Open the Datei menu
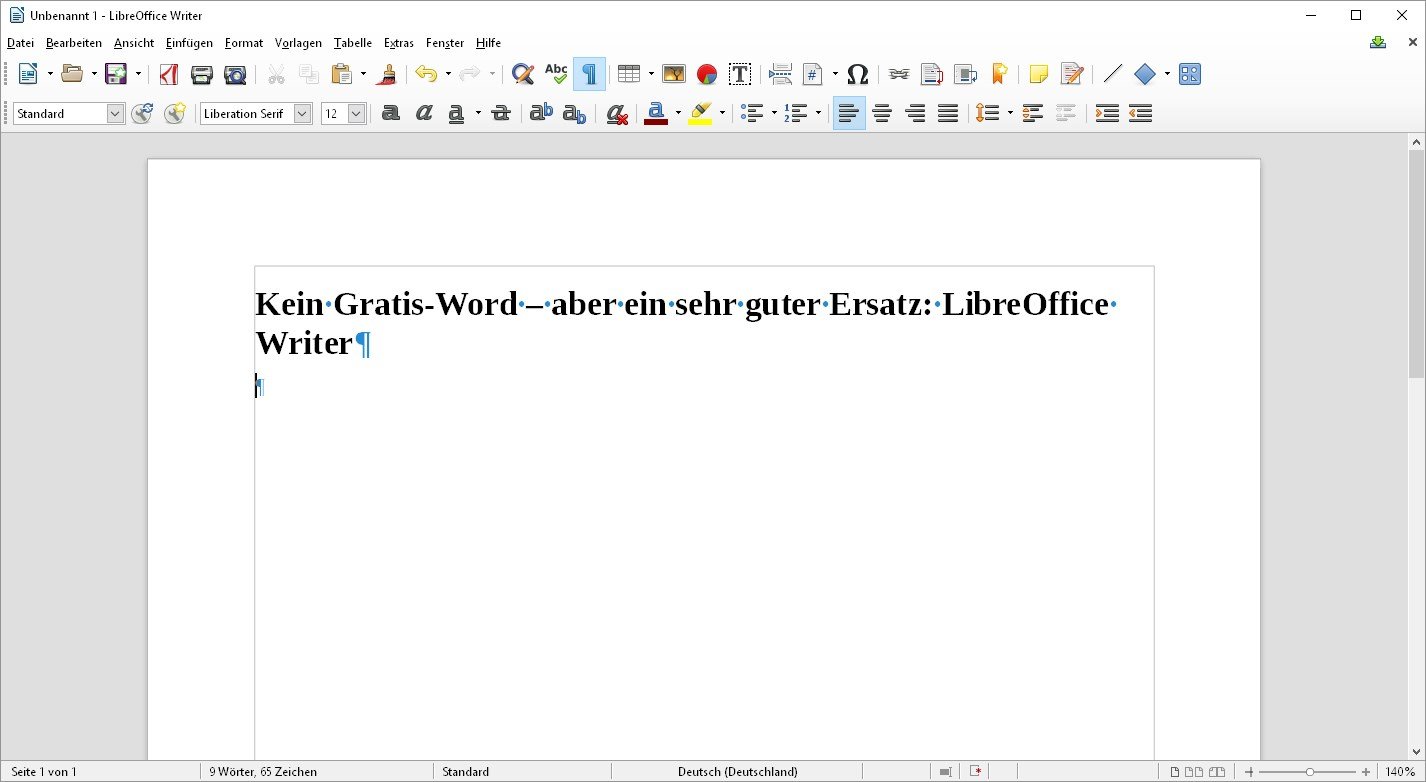 (20, 43)
